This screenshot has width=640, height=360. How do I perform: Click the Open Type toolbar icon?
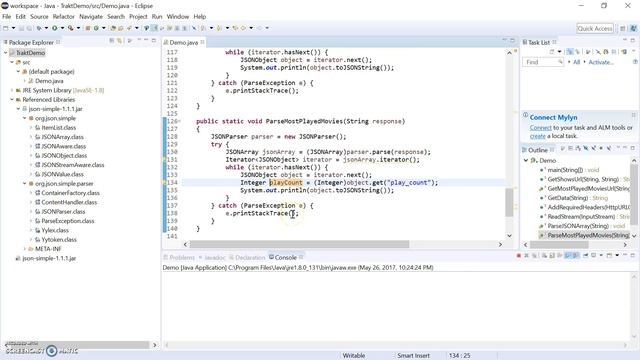113,28
